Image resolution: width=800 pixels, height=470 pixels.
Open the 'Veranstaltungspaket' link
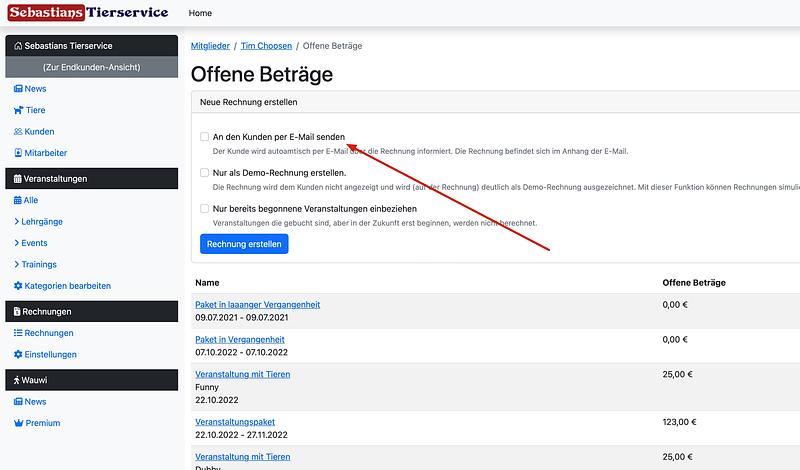coord(234,422)
